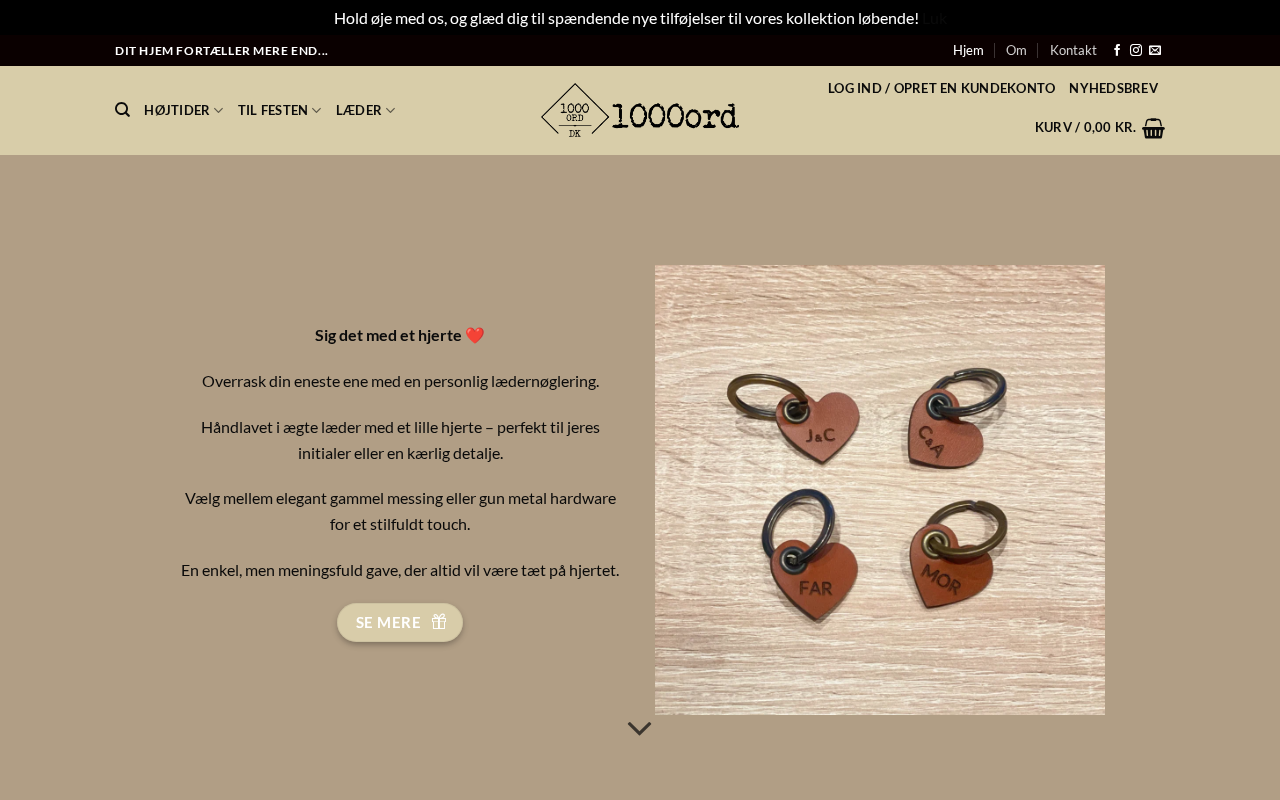Expand the Til Festen dropdown menu
The width and height of the screenshot is (1280, 800).
click(279, 110)
